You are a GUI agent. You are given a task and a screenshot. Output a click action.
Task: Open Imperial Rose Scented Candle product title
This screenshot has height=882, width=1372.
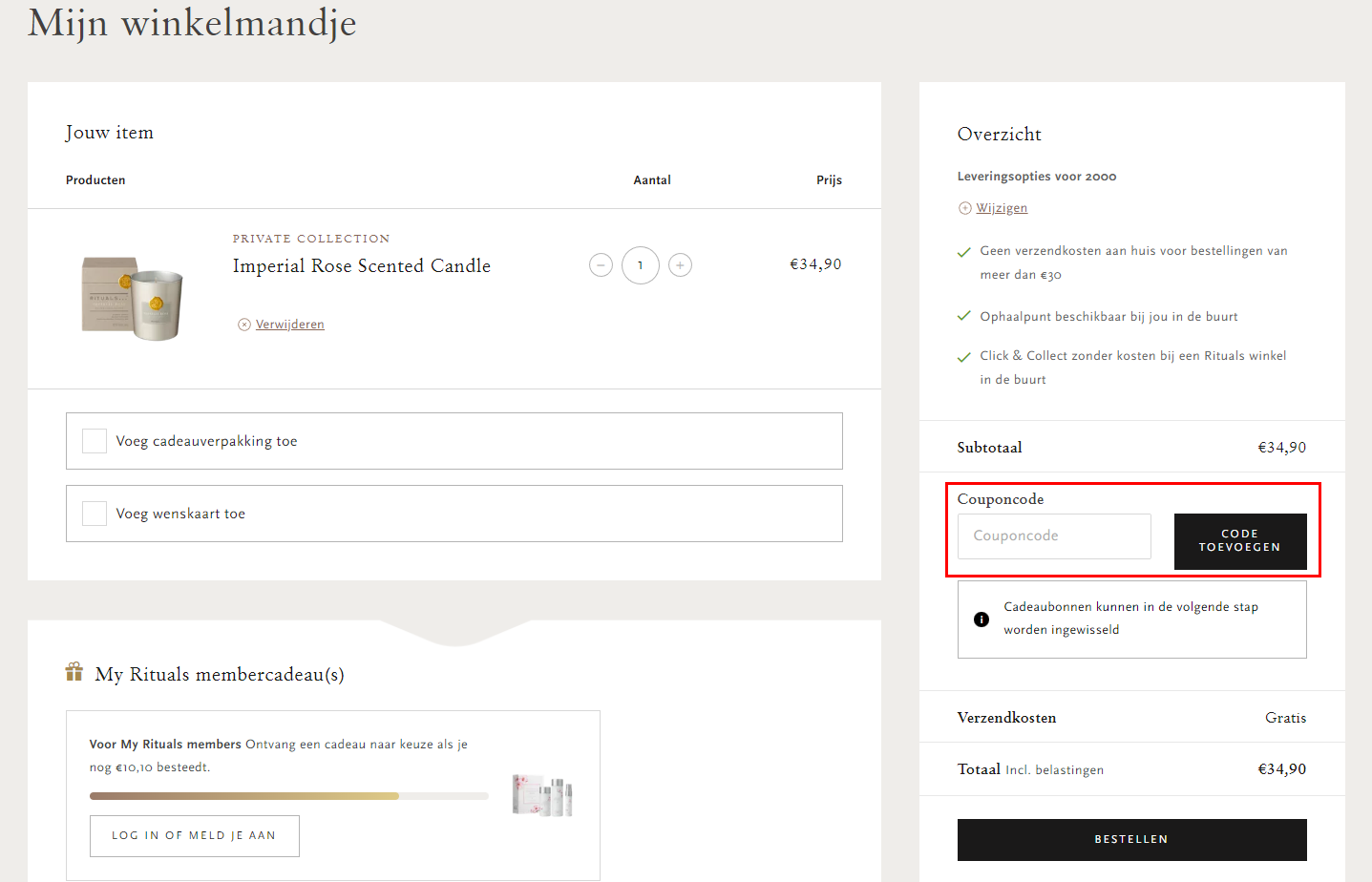click(x=362, y=266)
